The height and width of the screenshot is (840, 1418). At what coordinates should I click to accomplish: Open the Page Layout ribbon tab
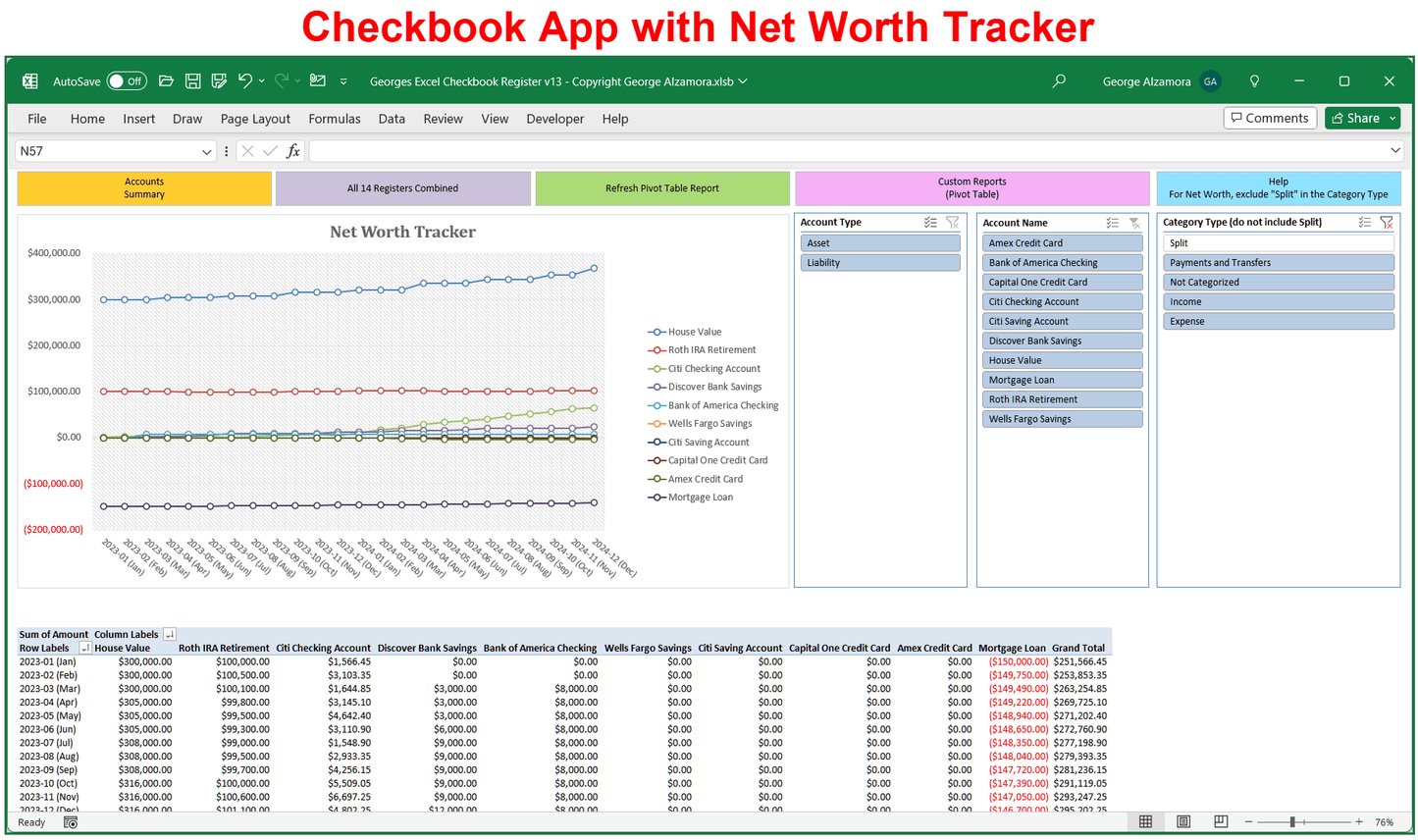coord(255,119)
